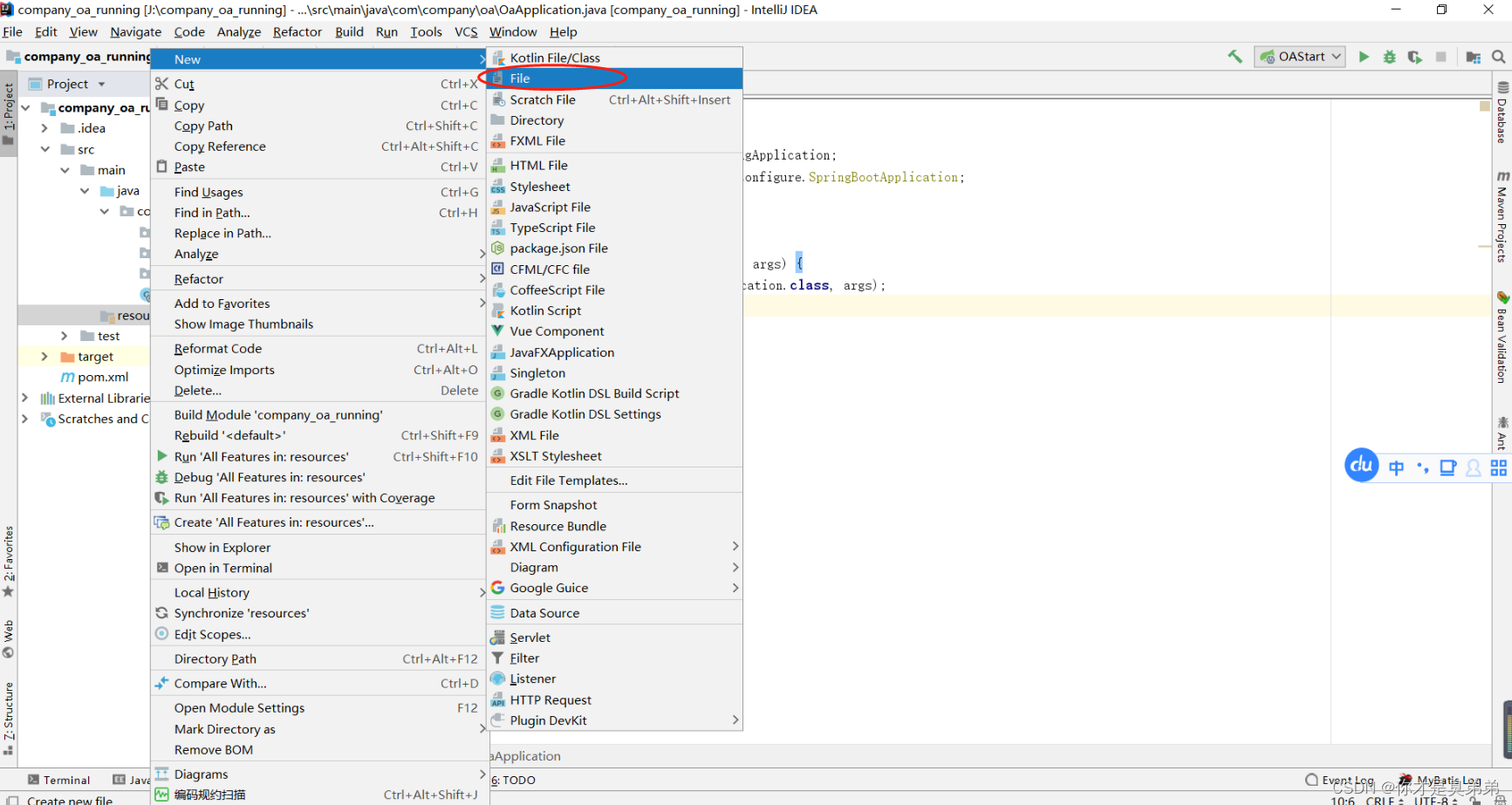Screen dimensions: 1512x805
Task: Expand the Google Guice submenu
Action: (x=614, y=588)
